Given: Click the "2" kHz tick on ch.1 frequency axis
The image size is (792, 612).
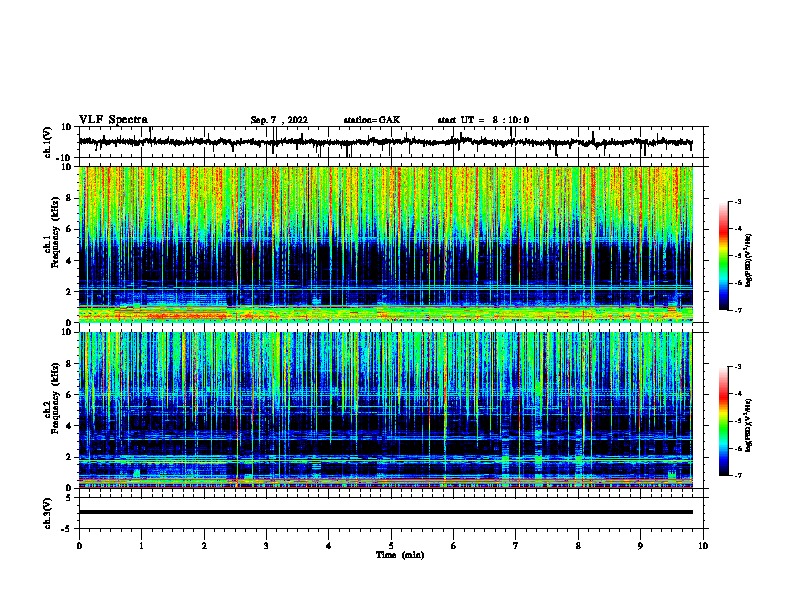Looking at the screenshot, I should [x=69, y=292].
